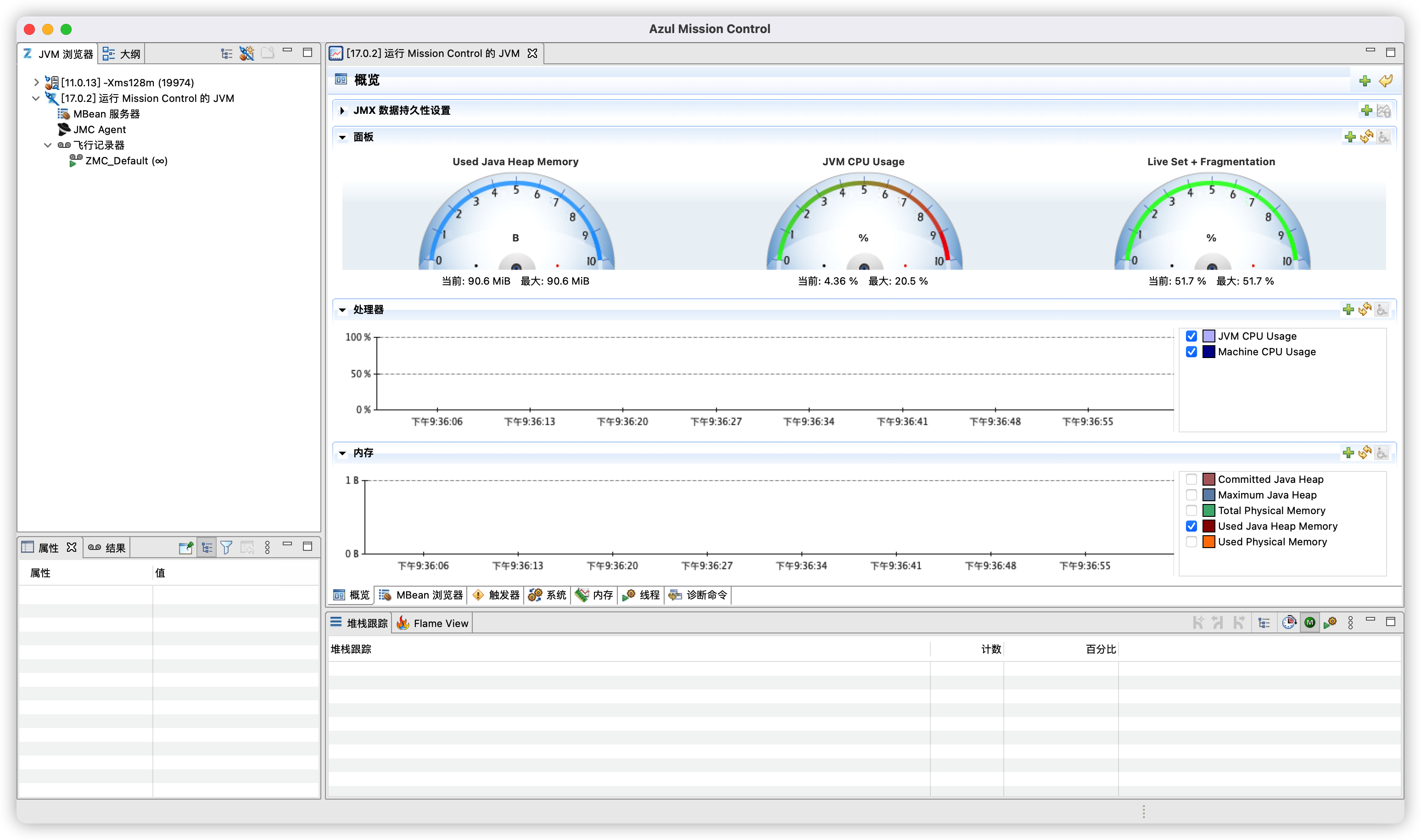Open the 诊断命令 diagnostic commands tab

pyautogui.click(x=698, y=595)
